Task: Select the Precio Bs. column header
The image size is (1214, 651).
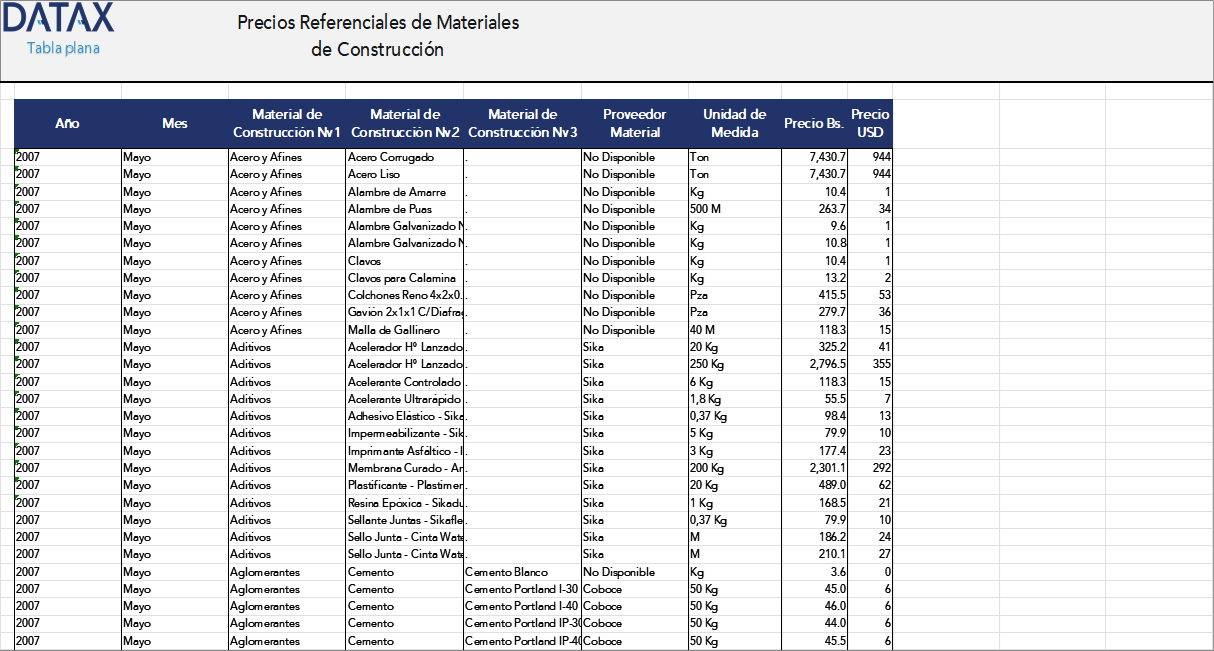Action: pyautogui.click(x=812, y=122)
